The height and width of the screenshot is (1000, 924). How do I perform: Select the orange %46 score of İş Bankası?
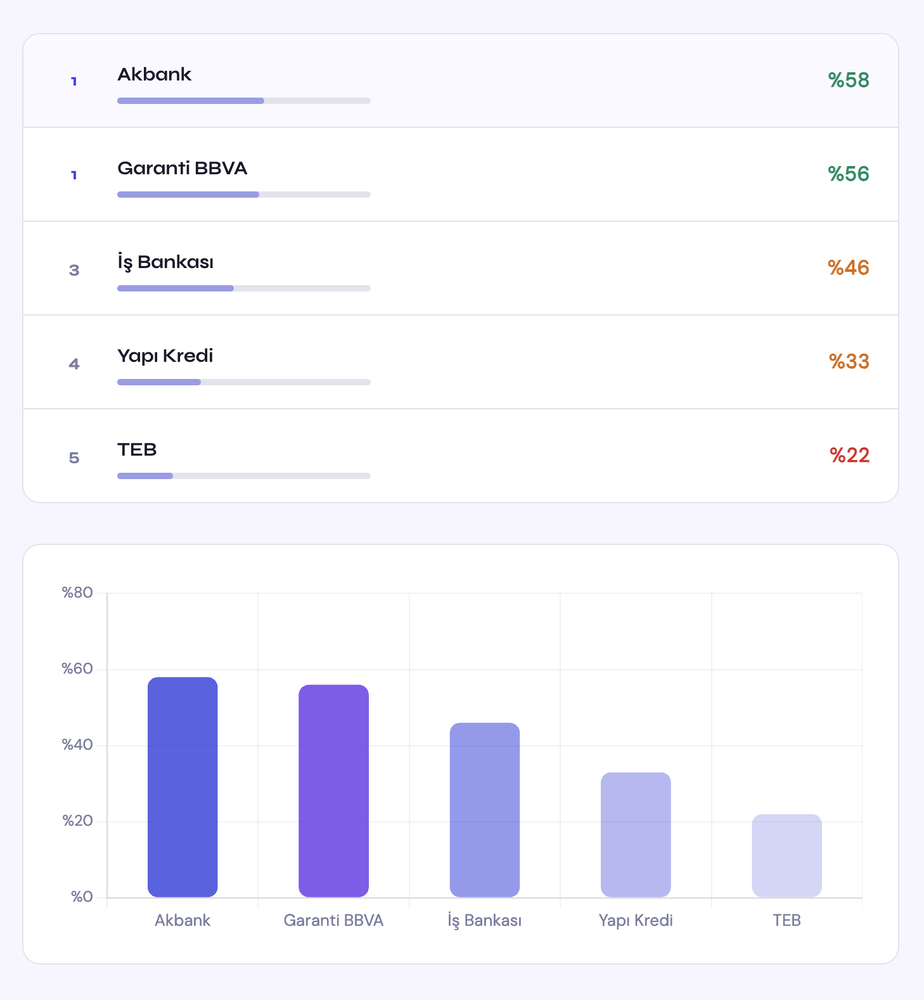[850, 267]
